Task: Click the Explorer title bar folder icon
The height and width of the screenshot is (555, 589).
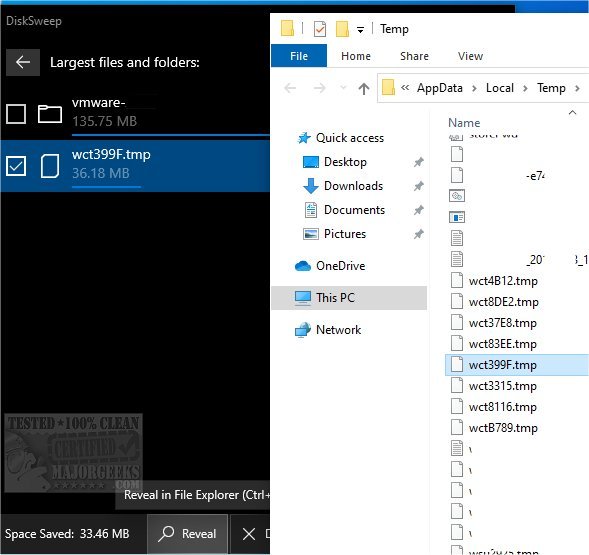Action: point(287,29)
